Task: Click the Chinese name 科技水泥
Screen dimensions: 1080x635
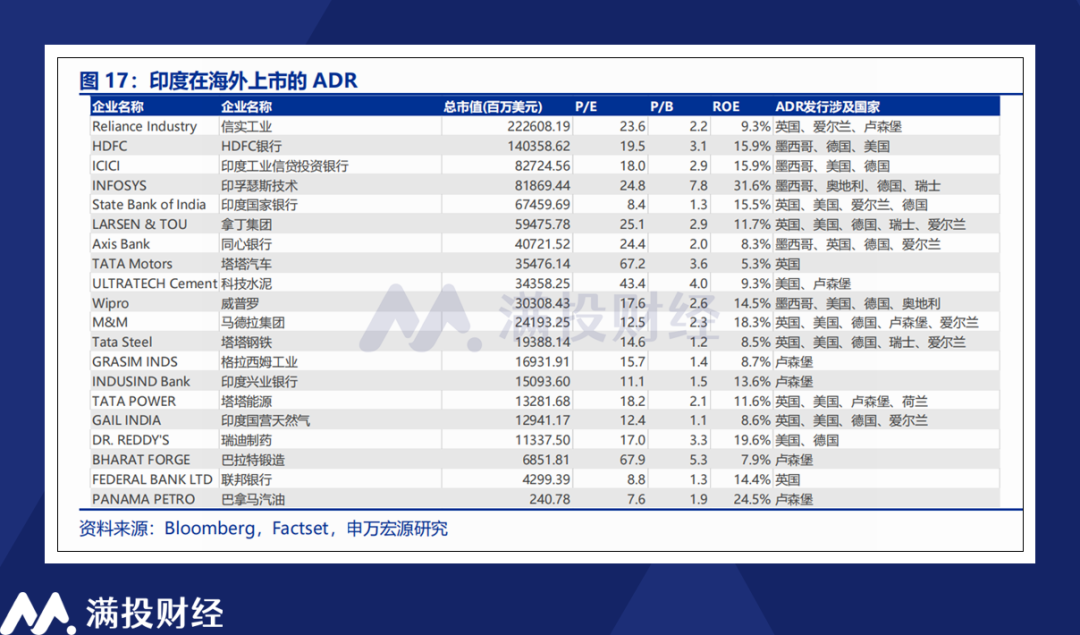Action: point(247,283)
